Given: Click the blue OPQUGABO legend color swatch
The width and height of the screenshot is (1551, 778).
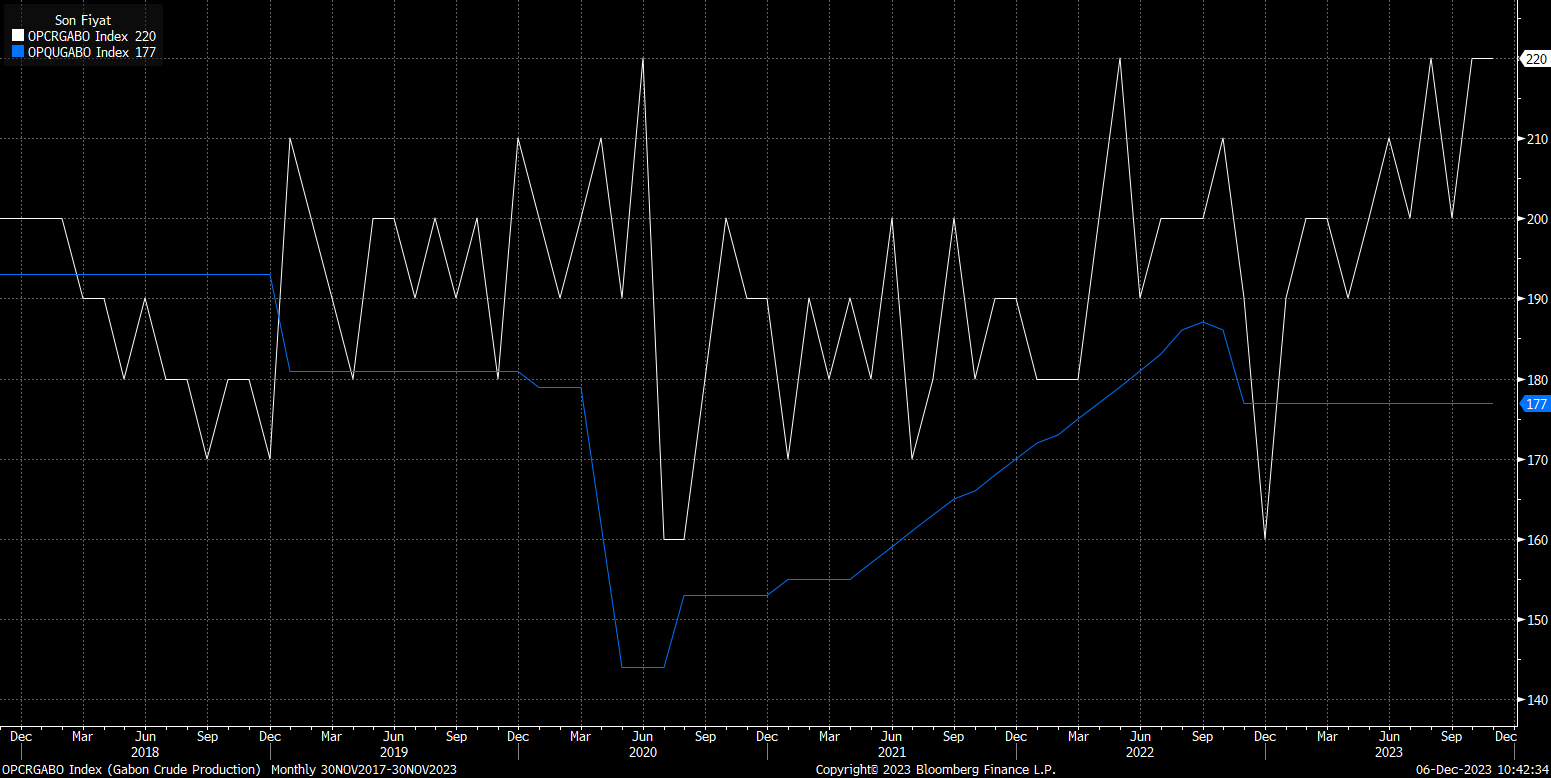Looking at the screenshot, I should pyautogui.click(x=16, y=52).
